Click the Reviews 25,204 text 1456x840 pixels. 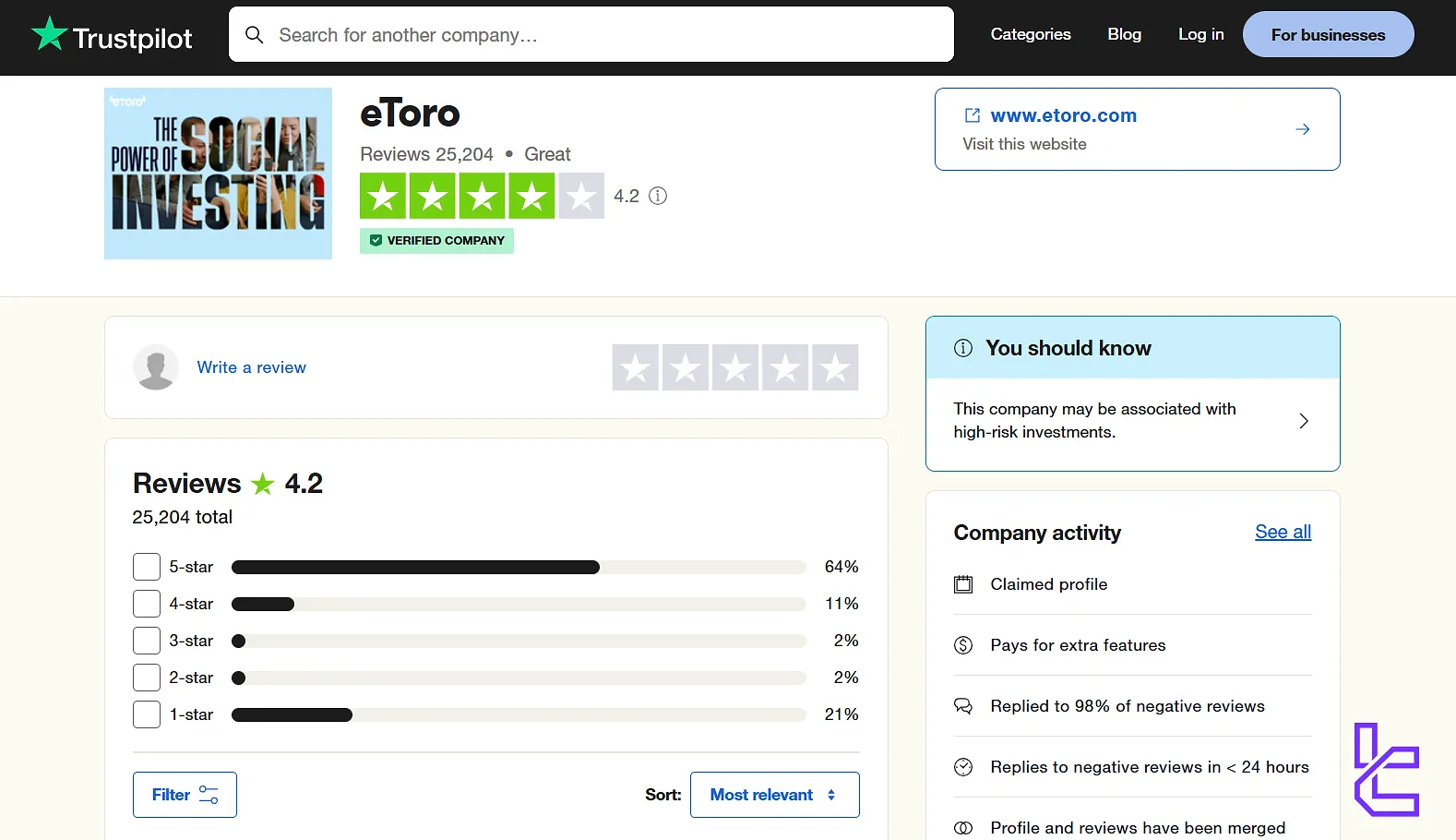(x=426, y=154)
